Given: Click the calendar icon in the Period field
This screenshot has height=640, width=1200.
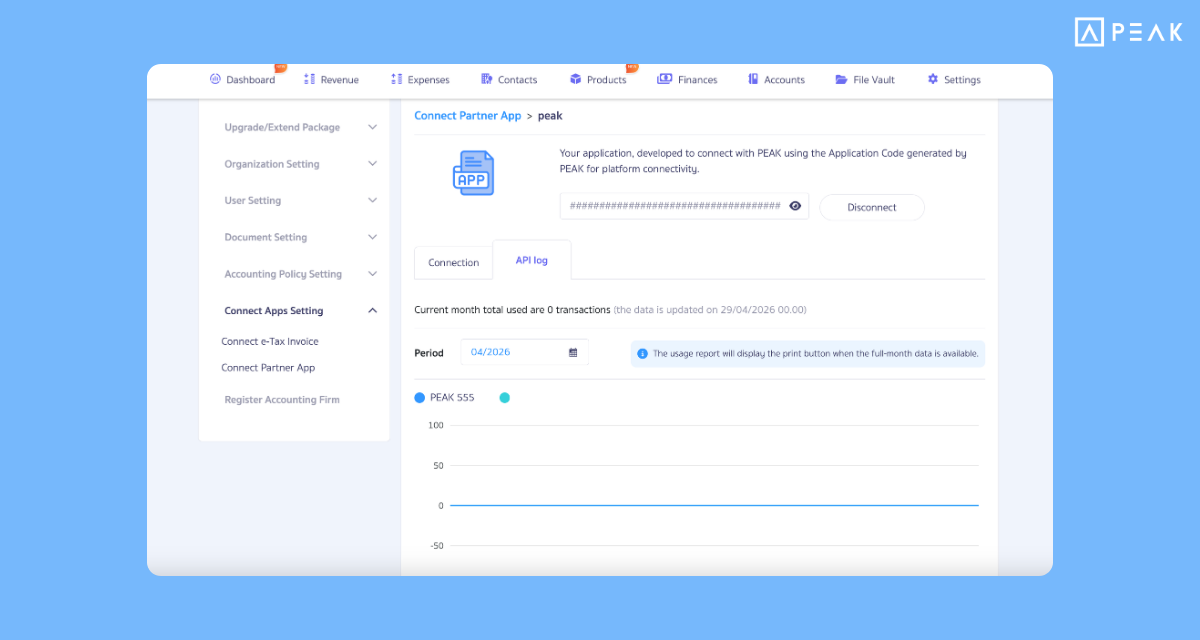Looking at the screenshot, I should tap(571, 352).
